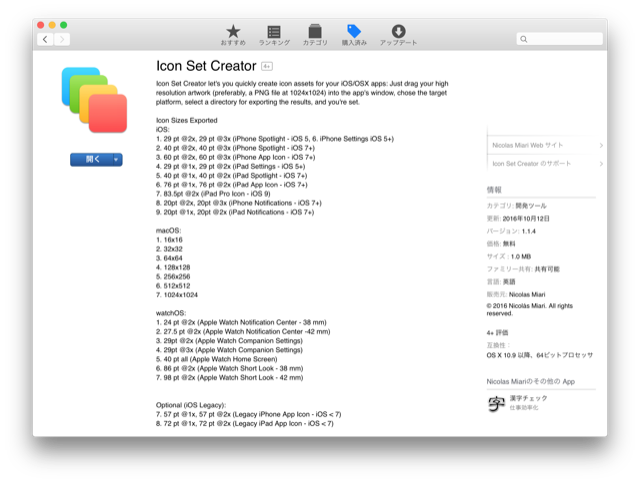This screenshot has height=483, width=640.
Task: Click the 83.5pt iPad Pro Icon line
Action: pyautogui.click(x=213, y=194)
